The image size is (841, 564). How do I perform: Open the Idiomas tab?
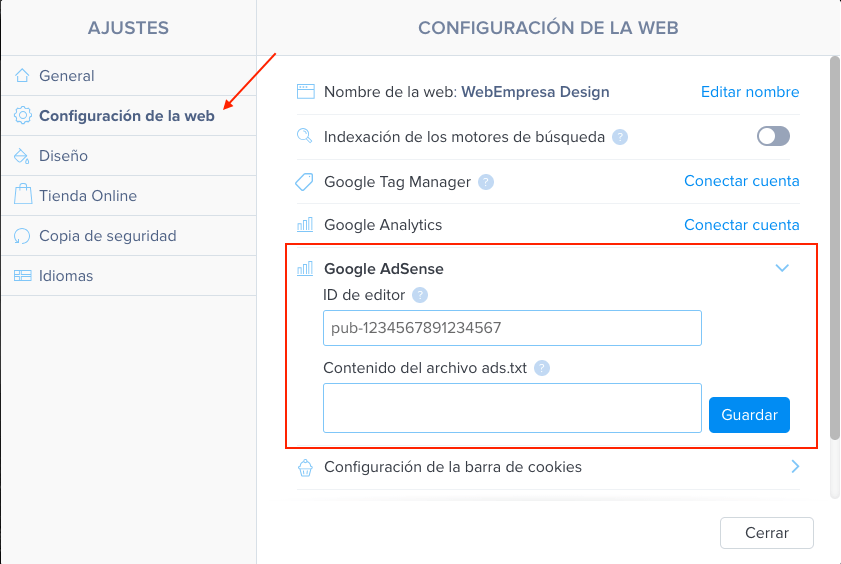tap(129, 276)
